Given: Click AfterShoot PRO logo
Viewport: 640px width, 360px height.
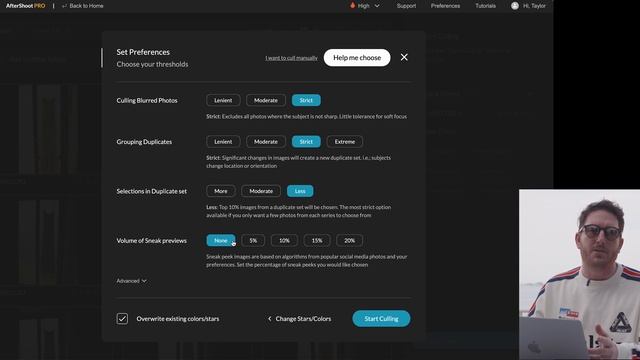Looking at the screenshot, I should pyautogui.click(x=26, y=6).
